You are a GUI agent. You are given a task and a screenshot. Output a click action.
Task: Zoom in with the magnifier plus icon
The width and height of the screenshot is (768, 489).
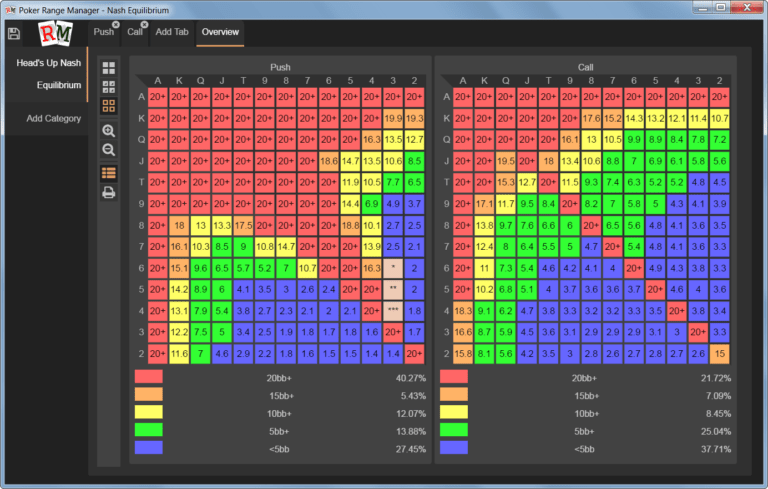pos(108,131)
